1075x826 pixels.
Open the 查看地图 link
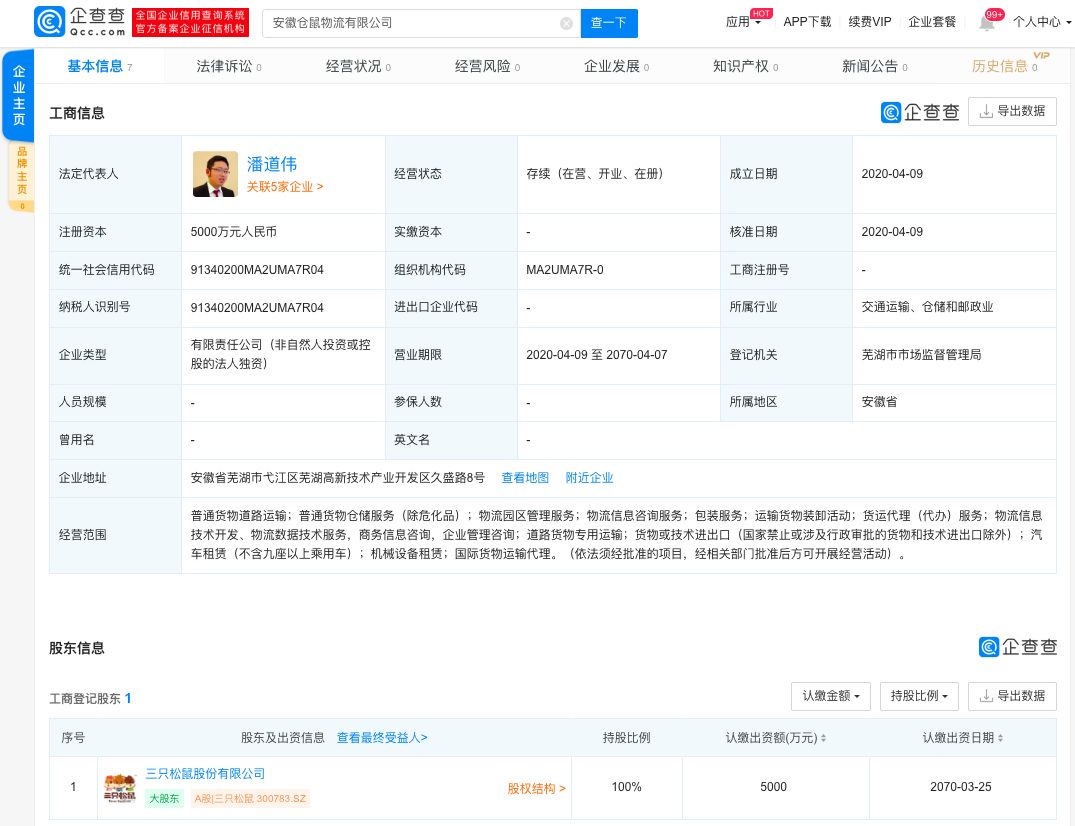coord(525,478)
